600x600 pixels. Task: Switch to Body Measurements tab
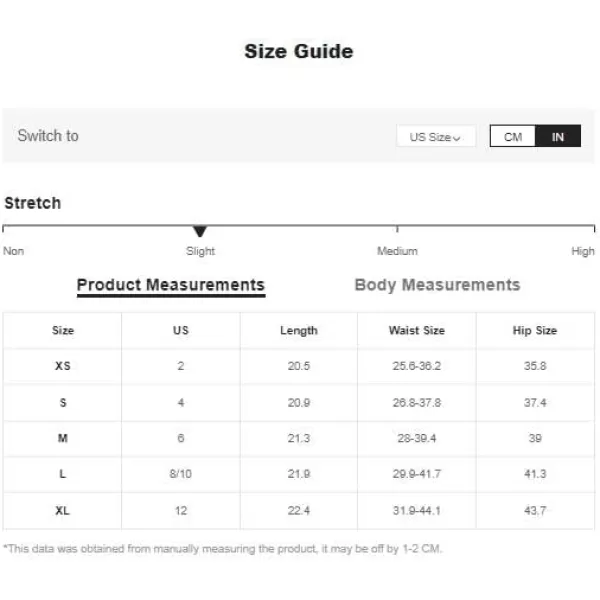tap(437, 285)
